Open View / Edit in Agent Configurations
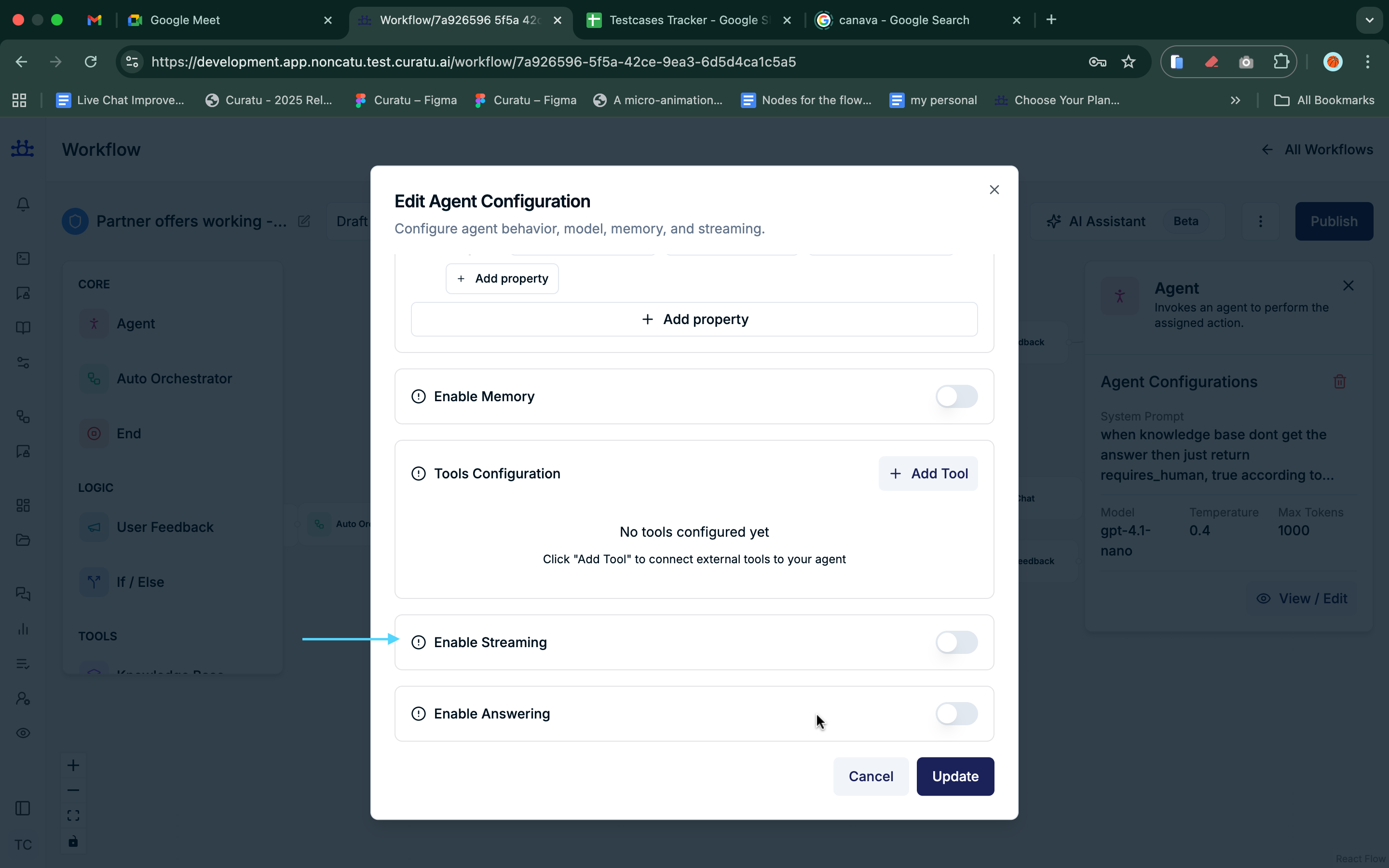 pos(1302,597)
